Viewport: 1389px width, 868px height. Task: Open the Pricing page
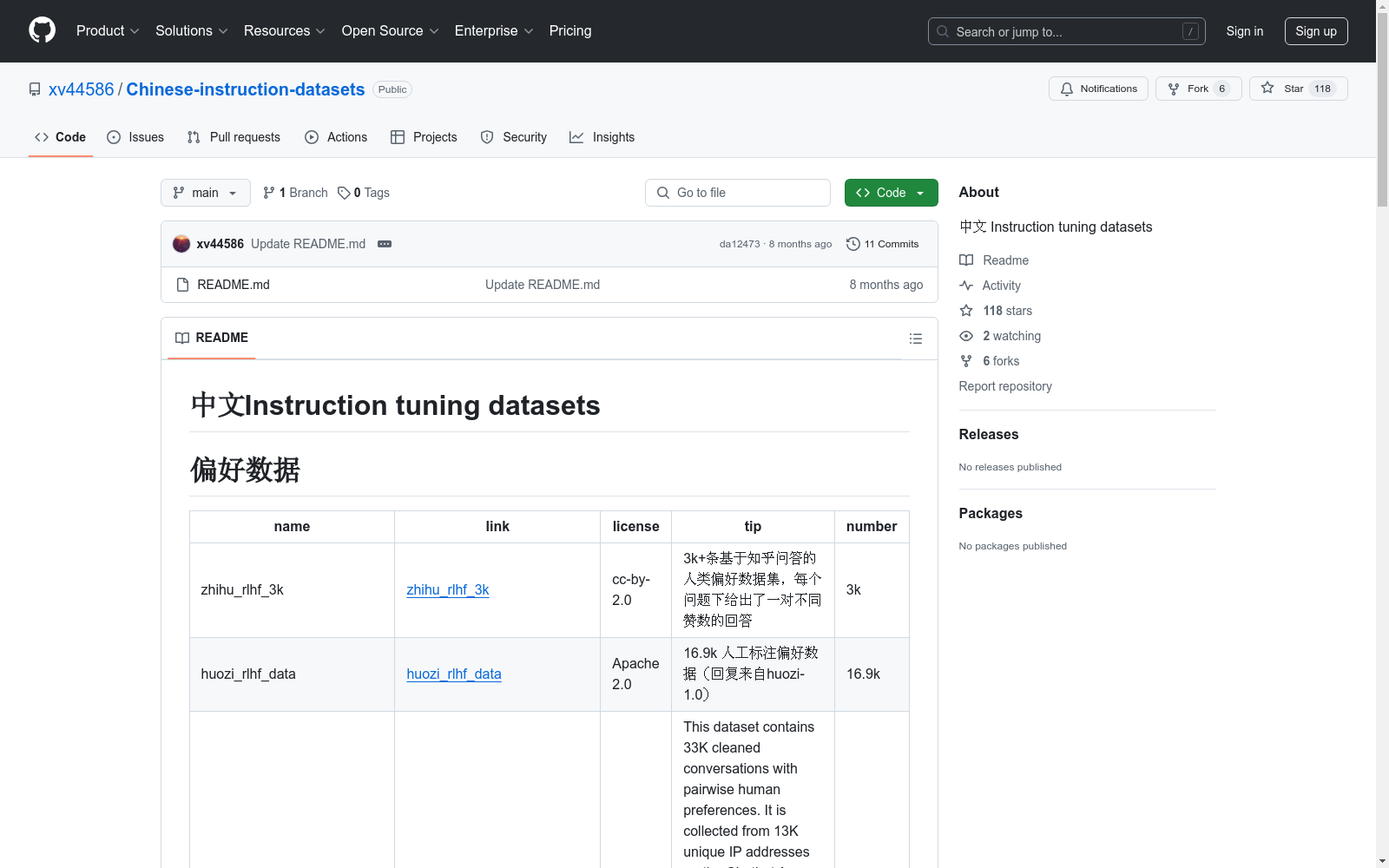tap(570, 30)
